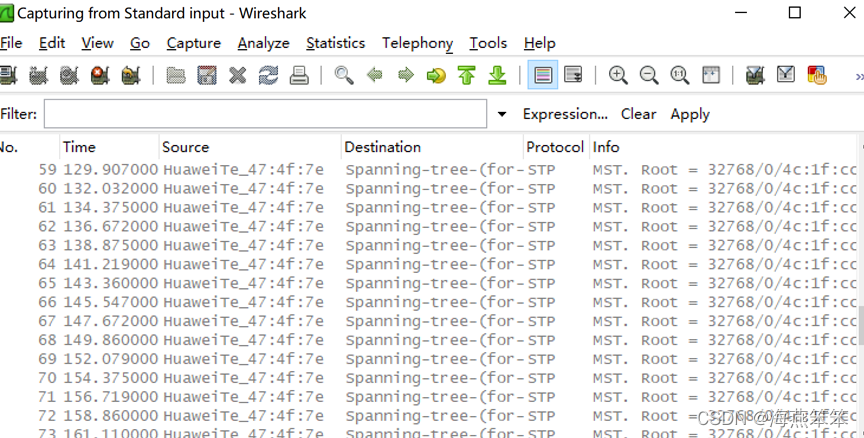Zoom in the packet text
864x438 pixels.
tap(618, 75)
